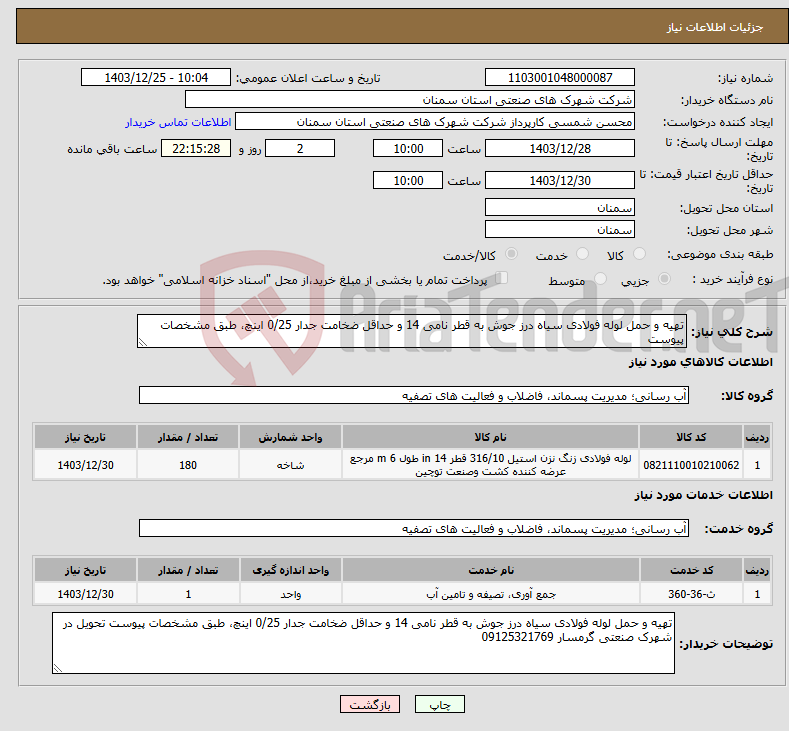
Task: Click the توضیحات خریدار text area
Action: point(363,643)
